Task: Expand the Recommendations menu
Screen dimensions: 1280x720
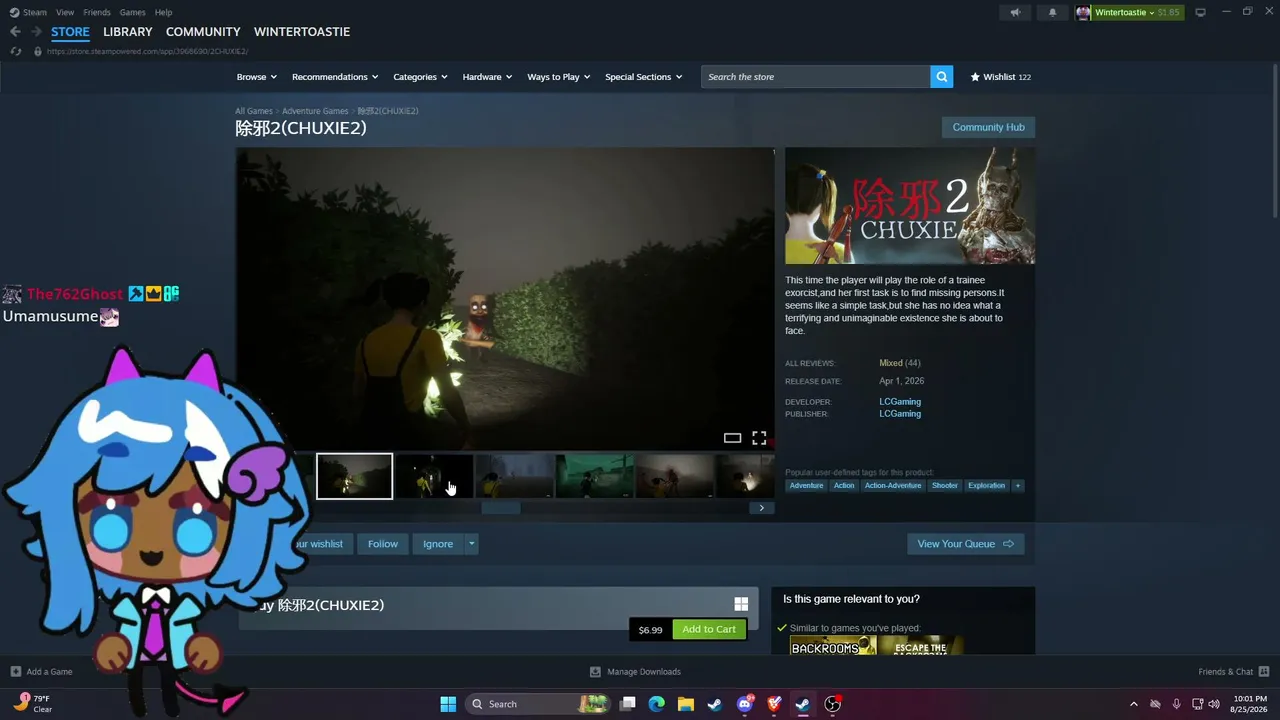Action: coord(335,77)
